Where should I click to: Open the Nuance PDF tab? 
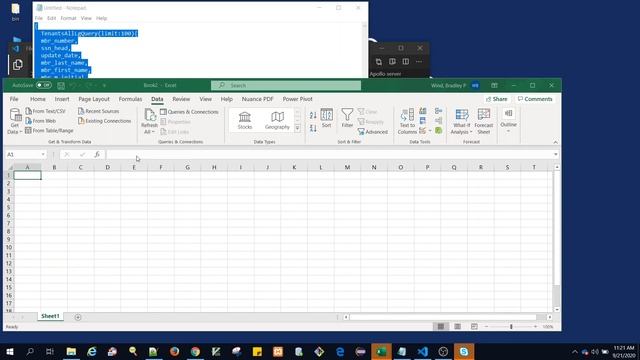[258, 99]
